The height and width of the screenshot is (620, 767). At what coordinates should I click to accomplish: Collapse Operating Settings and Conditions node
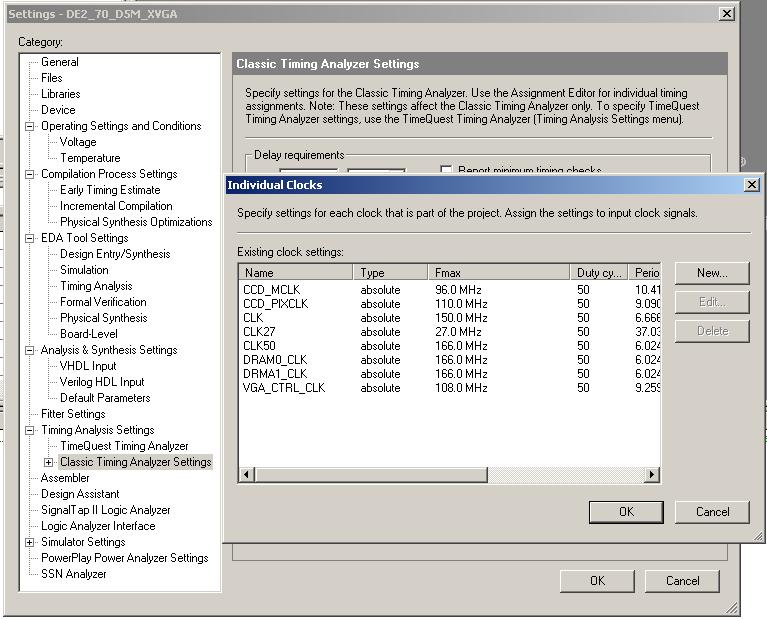point(30,126)
